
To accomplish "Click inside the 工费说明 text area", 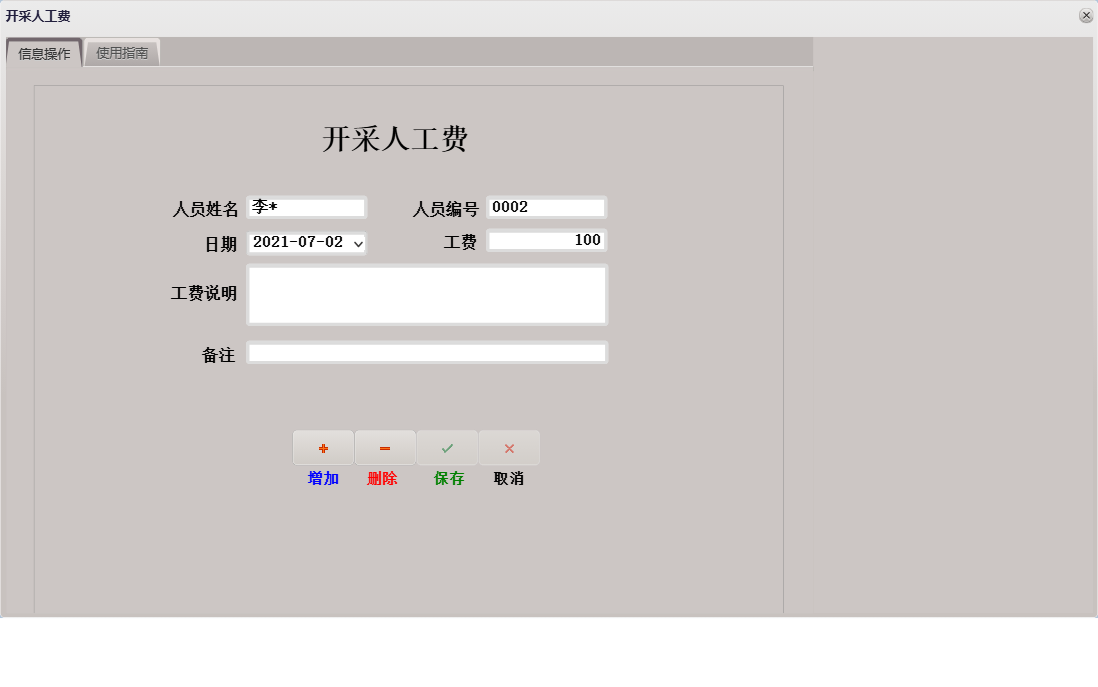I will click(x=427, y=294).
